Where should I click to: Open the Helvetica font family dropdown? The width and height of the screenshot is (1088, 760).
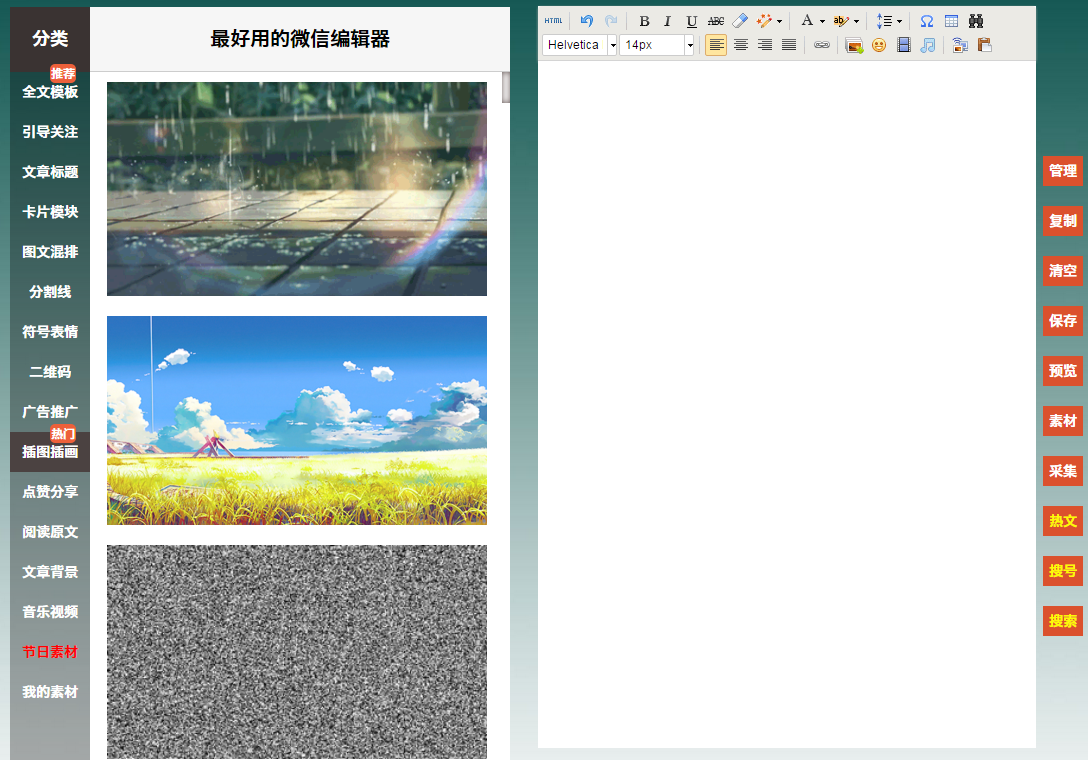pyautogui.click(x=612, y=45)
